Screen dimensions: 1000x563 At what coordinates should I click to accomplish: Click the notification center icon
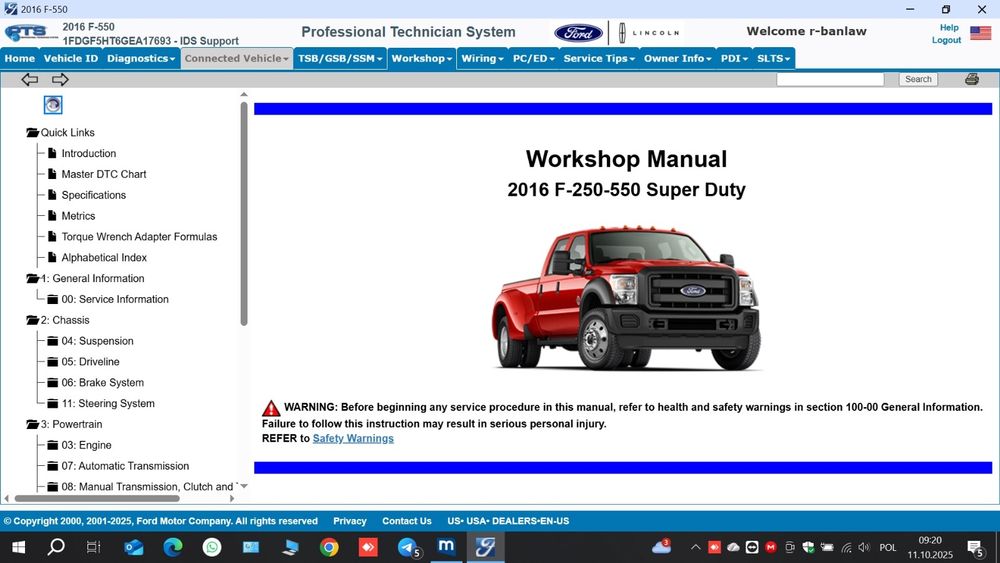pos(975,548)
